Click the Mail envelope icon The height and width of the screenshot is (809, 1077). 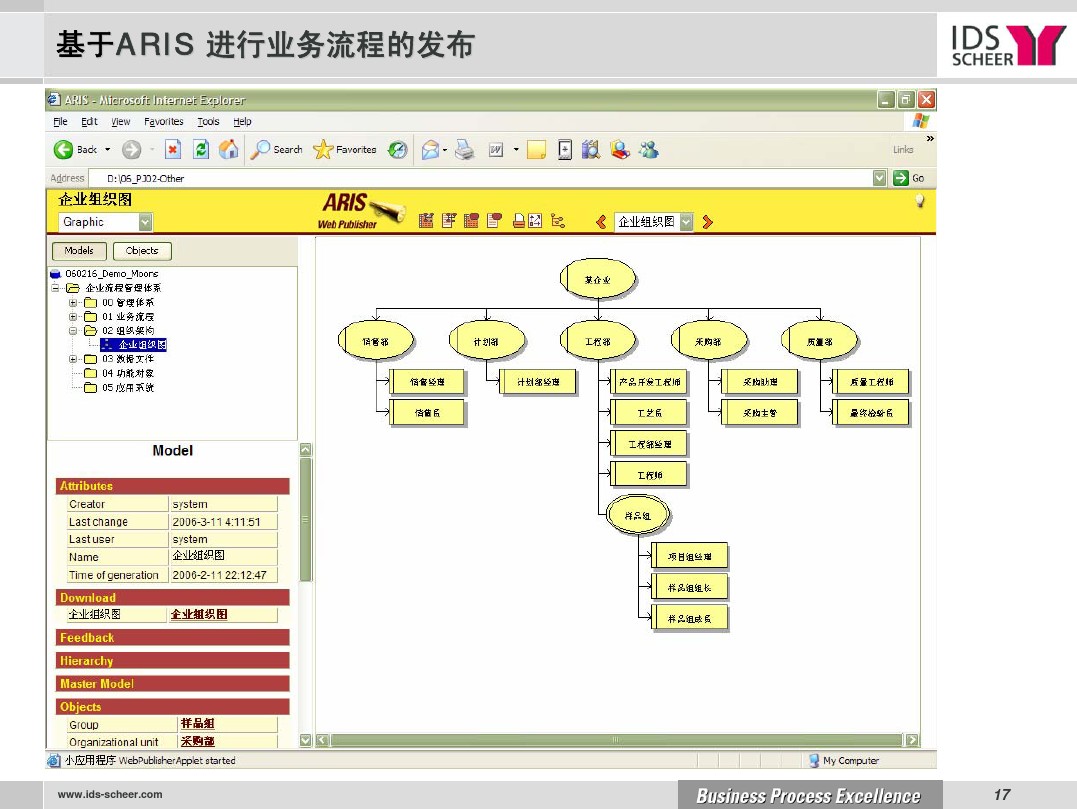tap(430, 150)
